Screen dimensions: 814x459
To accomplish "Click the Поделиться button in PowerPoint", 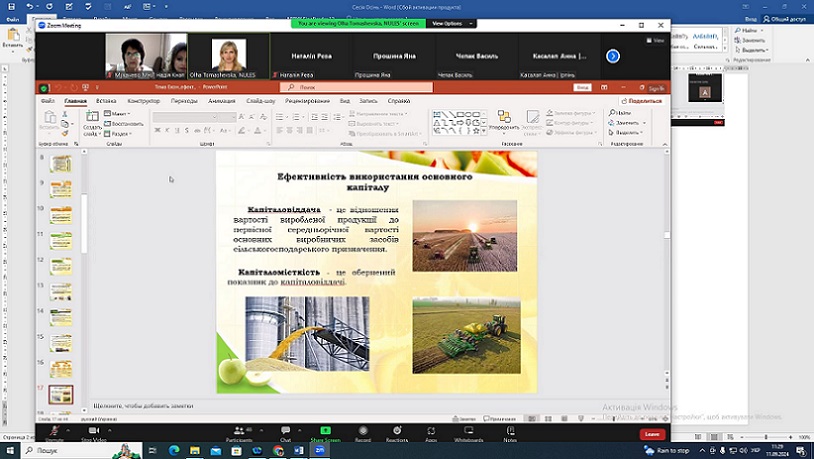I will tap(642, 101).
